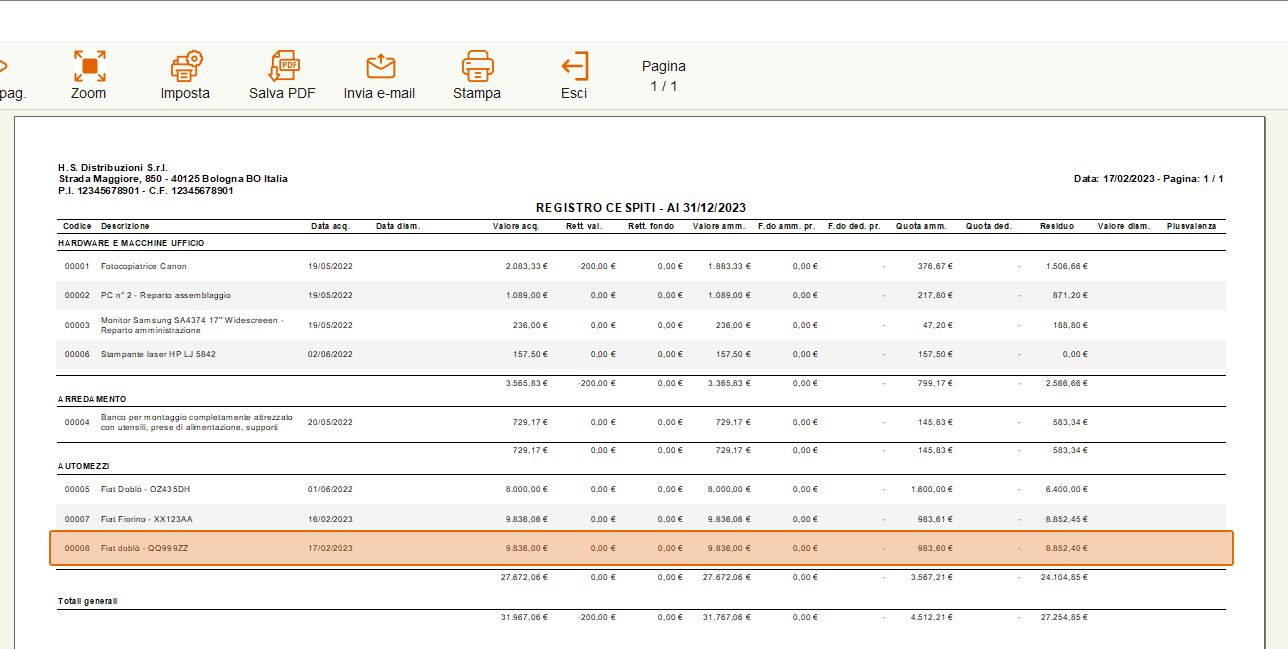Viewport: 1288px width, 649px height.
Task: Select quota 1.600,00 € of Fiat Doblò
Action: (x=931, y=490)
